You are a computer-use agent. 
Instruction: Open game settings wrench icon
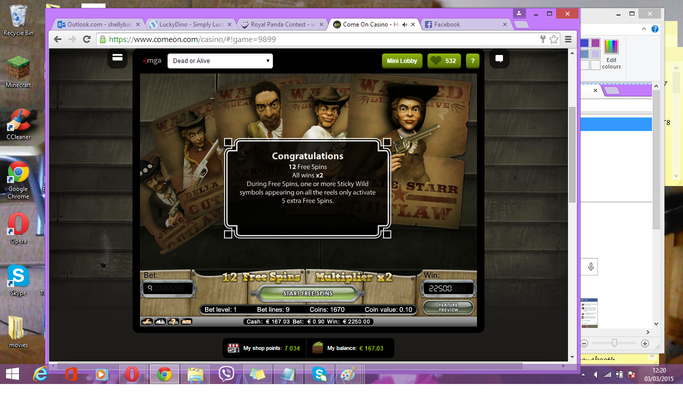[x=147, y=322]
